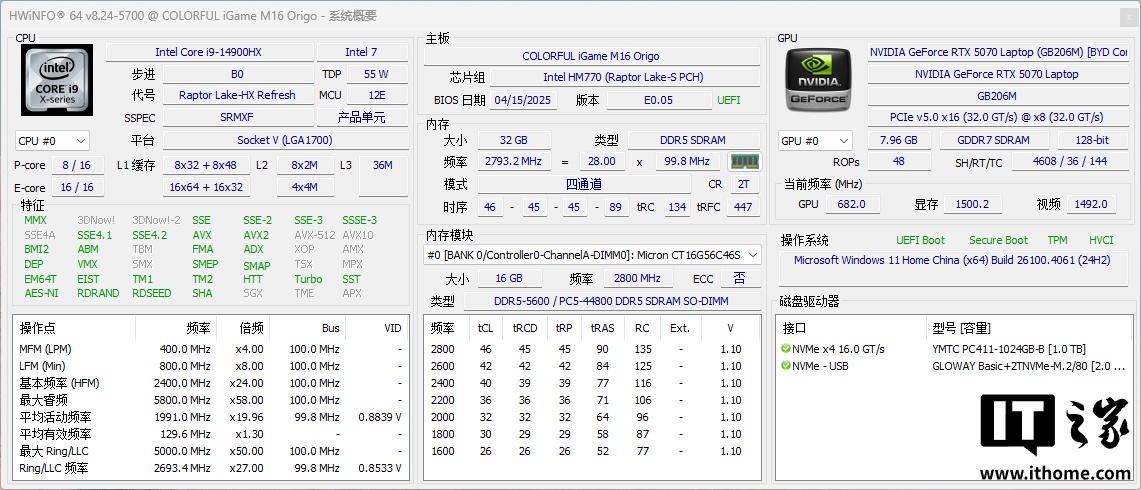
Task: Click the tCL column header in timing table
Action: [x=485, y=328]
